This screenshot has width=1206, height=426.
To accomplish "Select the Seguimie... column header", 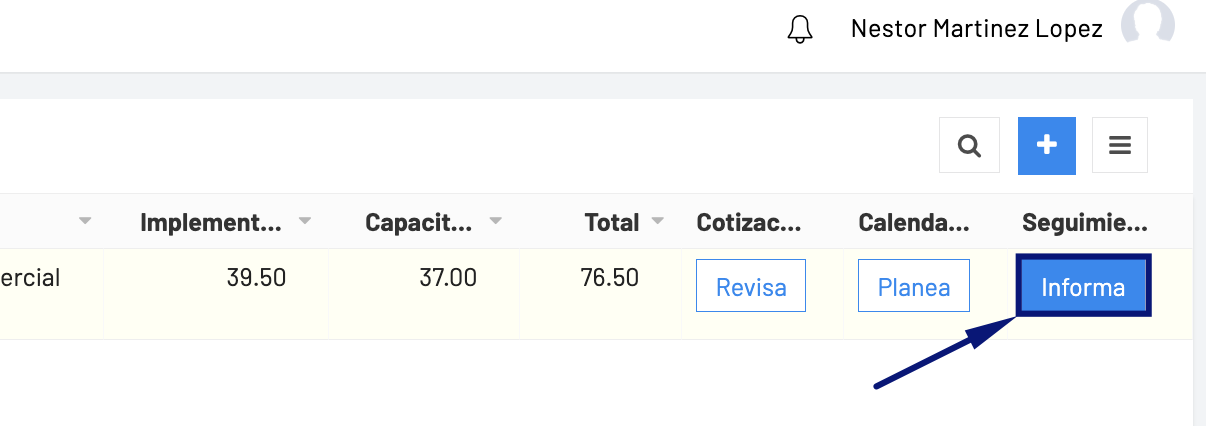I will click(x=1084, y=222).
